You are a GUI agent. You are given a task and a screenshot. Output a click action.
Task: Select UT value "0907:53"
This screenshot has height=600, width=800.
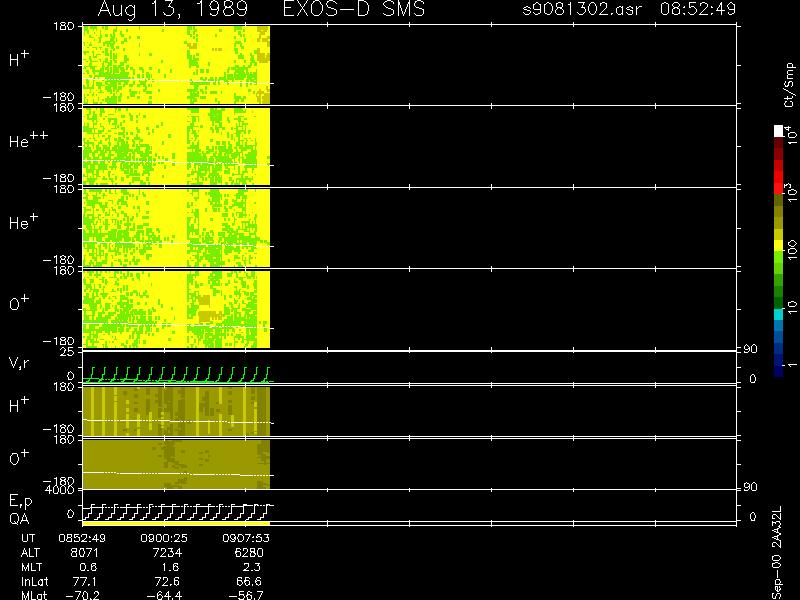click(246, 538)
